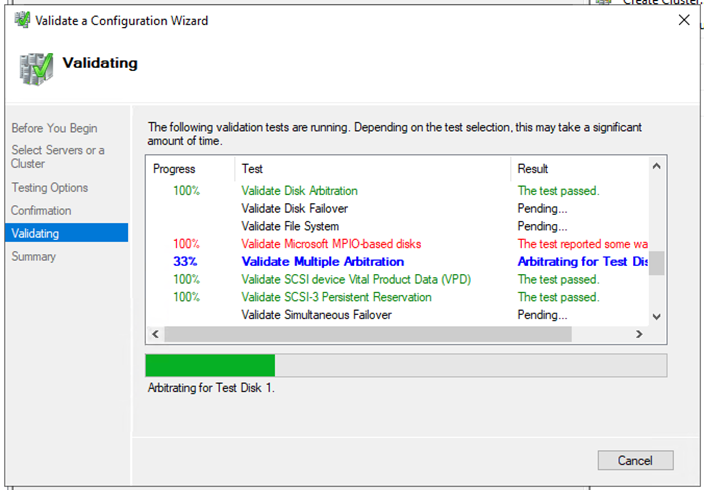Open the Testing Options step
704x490 pixels.
pyautogui.click(x=49, y=187)
